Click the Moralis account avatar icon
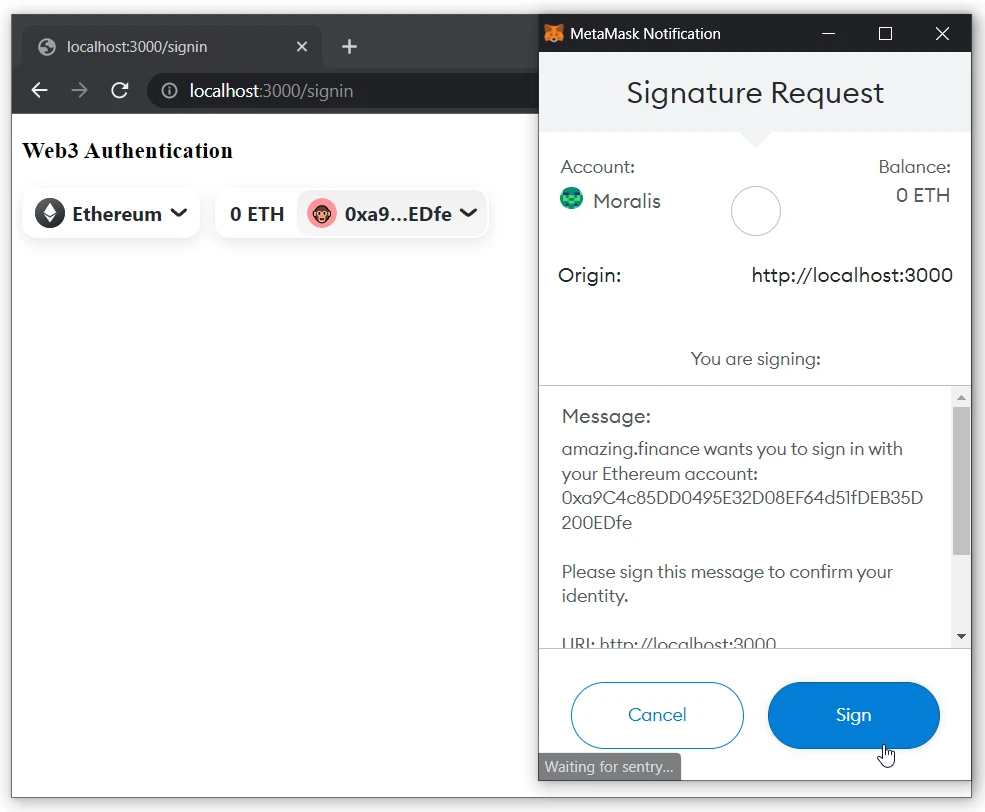The height and width of the screenshot is (812, 985). pos(571,199)
